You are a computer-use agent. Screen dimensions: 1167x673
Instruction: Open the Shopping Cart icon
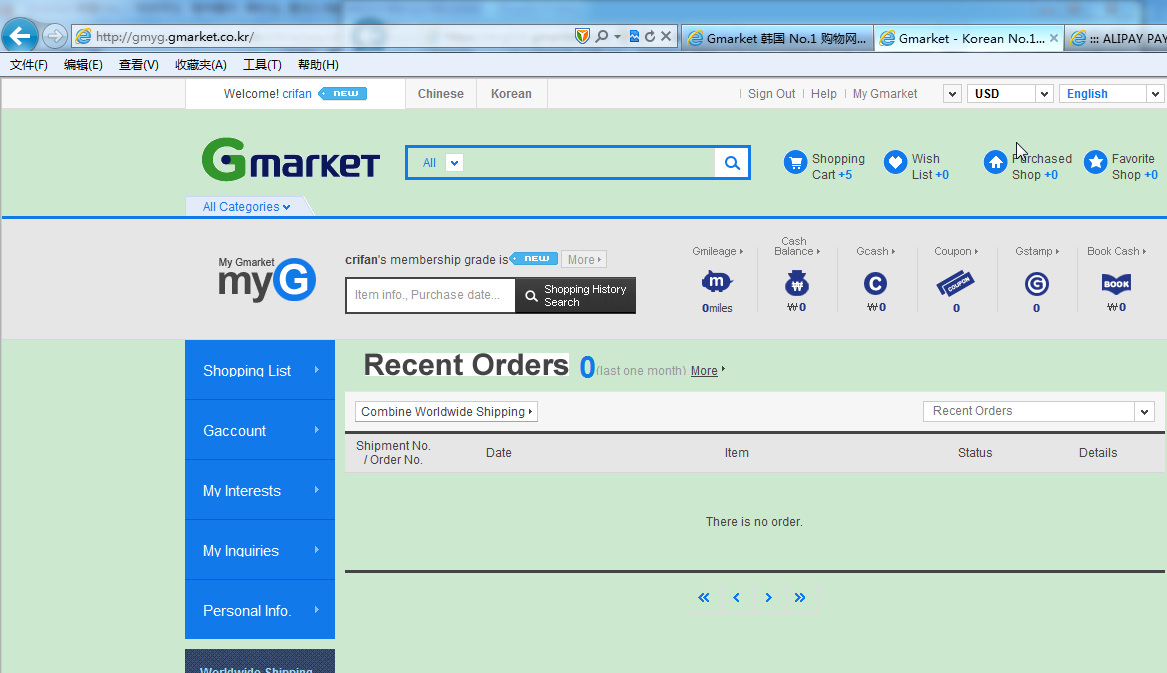[795, 162]
